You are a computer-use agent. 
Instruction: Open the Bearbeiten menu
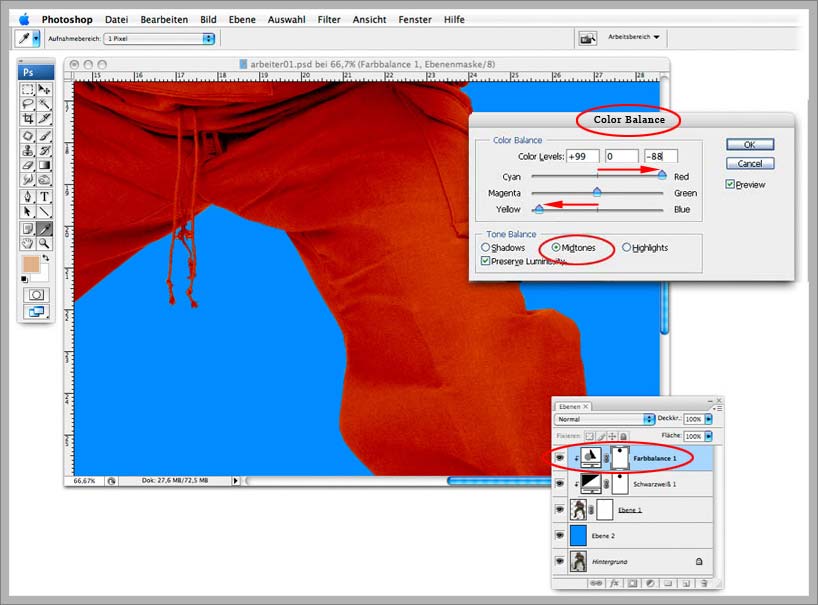164,19
